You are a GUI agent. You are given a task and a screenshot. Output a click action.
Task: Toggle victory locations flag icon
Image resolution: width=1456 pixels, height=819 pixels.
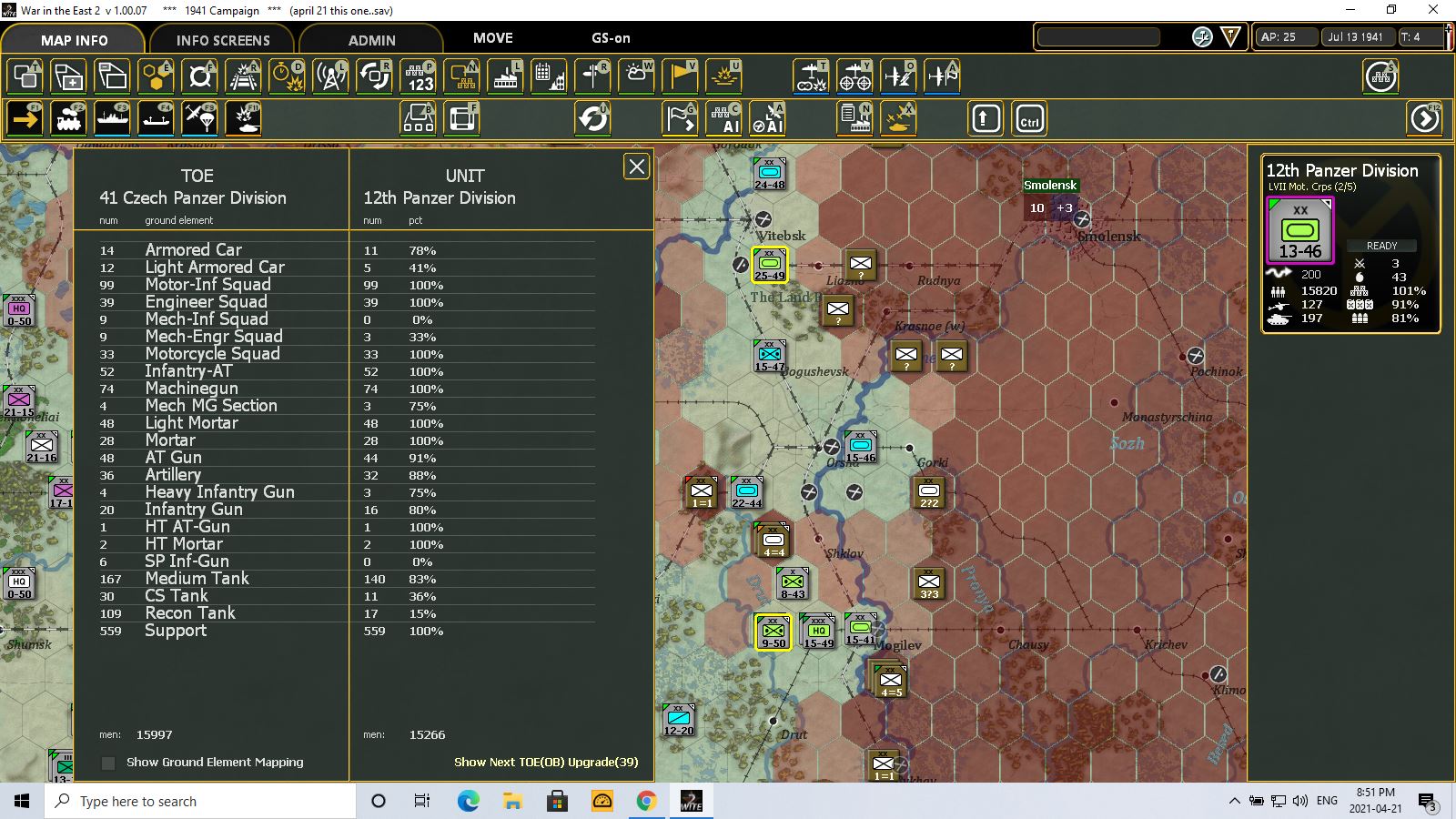681,76
